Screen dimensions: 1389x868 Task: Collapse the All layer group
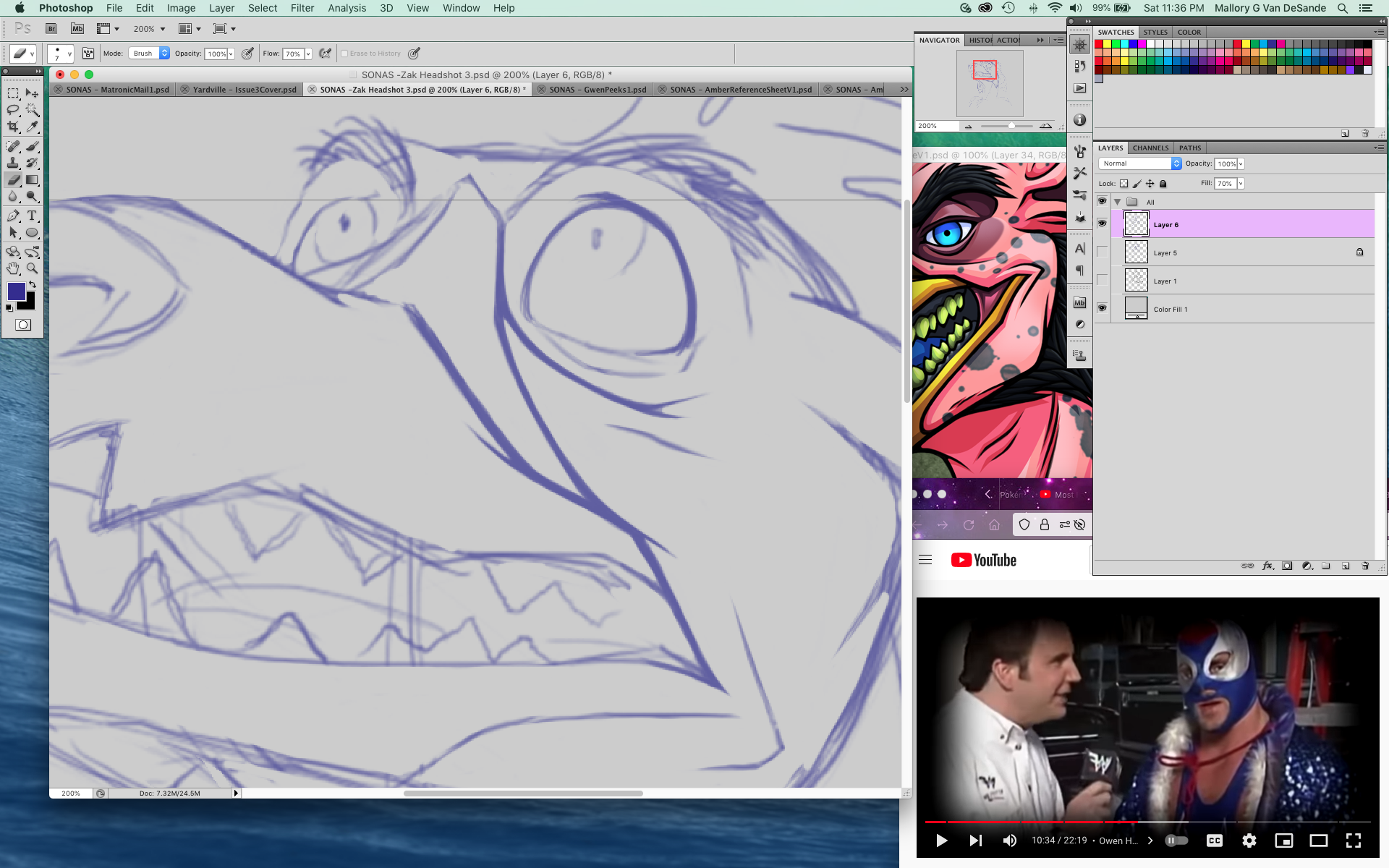(1118, 202)
